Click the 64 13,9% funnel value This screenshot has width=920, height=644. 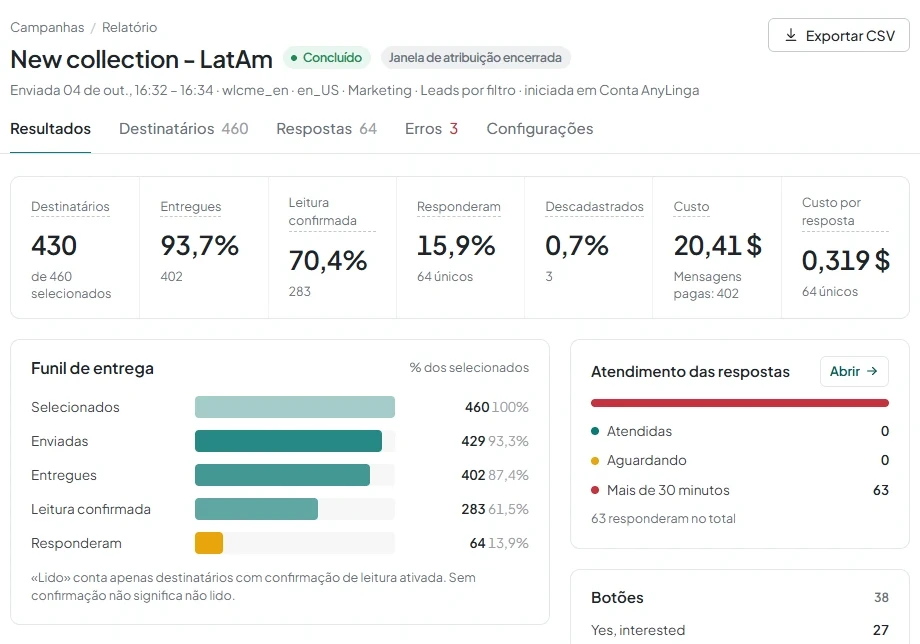pyautogui.click(x=499, y=543)
